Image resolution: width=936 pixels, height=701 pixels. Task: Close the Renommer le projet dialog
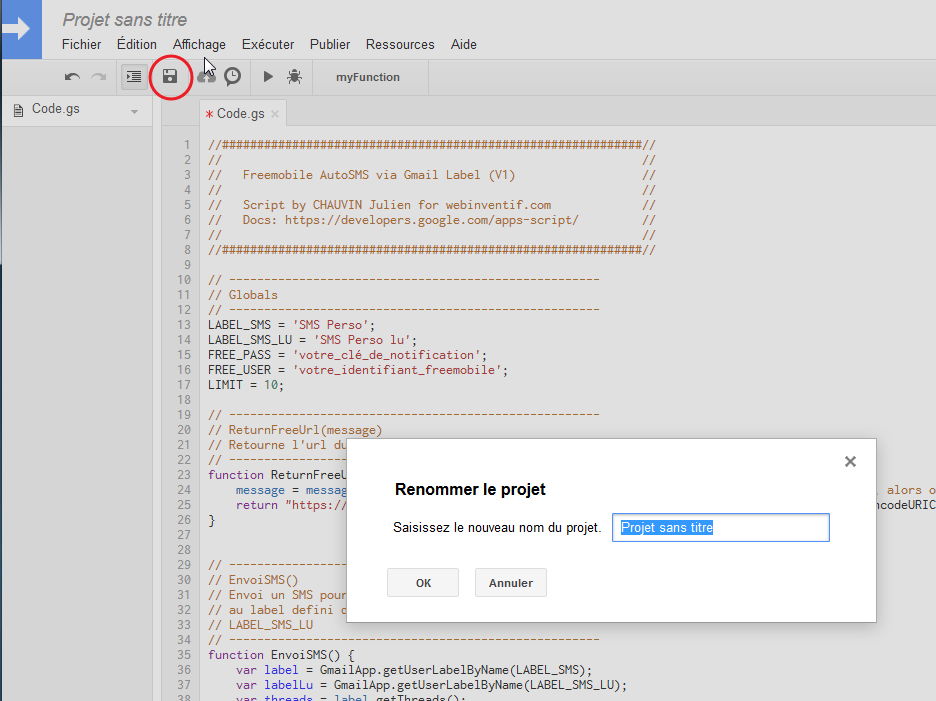pos(851,462)
